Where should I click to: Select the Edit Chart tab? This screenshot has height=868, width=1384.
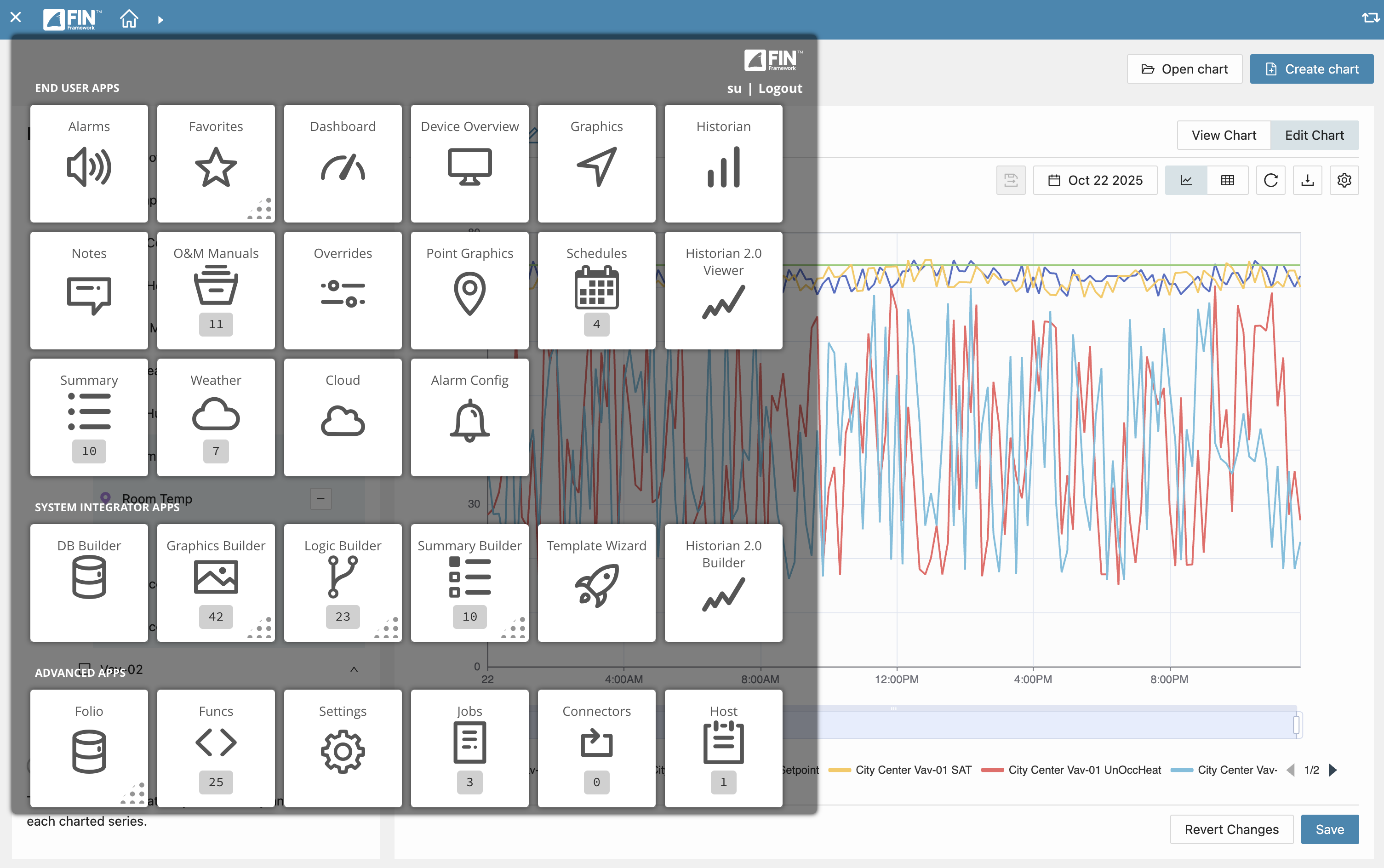pyautogui.click(x=1314, y=136)
